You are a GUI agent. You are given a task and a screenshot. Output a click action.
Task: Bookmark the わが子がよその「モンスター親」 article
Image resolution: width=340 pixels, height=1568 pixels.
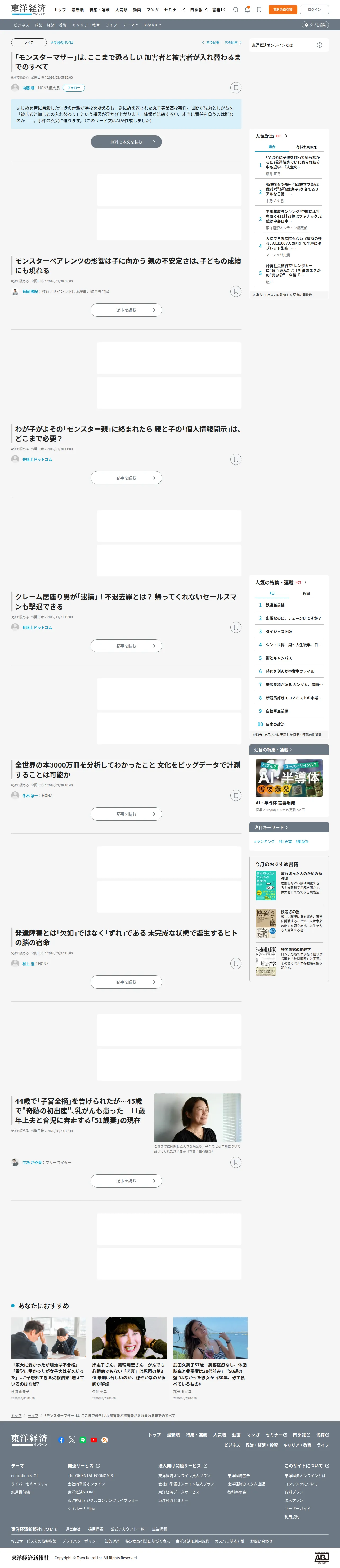tap(236, 459)
